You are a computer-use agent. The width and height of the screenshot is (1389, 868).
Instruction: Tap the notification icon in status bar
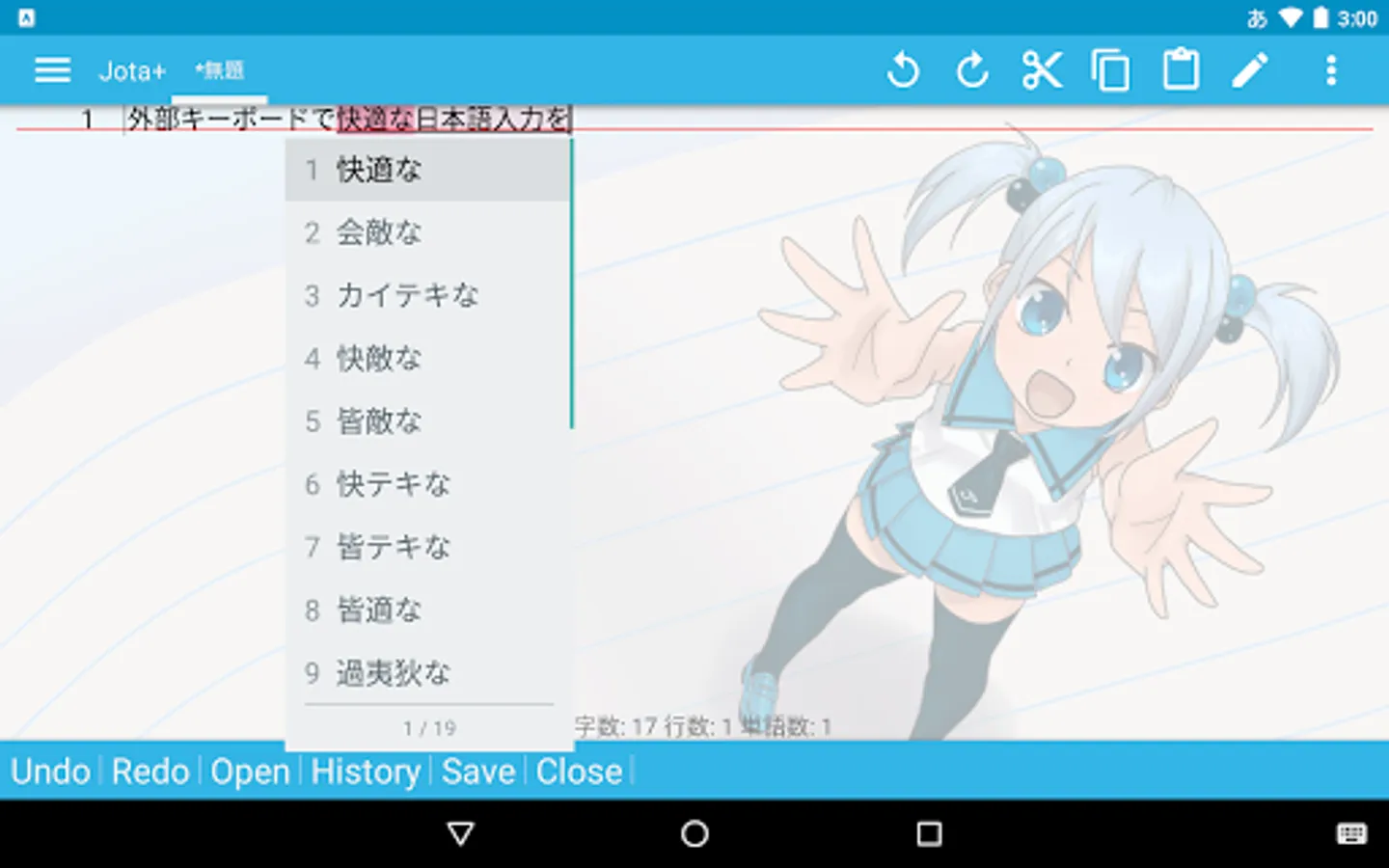[26, 17]
